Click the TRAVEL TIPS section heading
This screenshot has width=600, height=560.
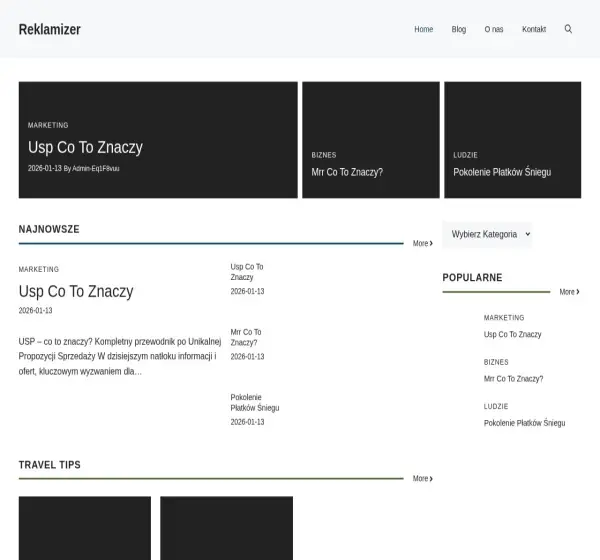click(x=50, y=465)
